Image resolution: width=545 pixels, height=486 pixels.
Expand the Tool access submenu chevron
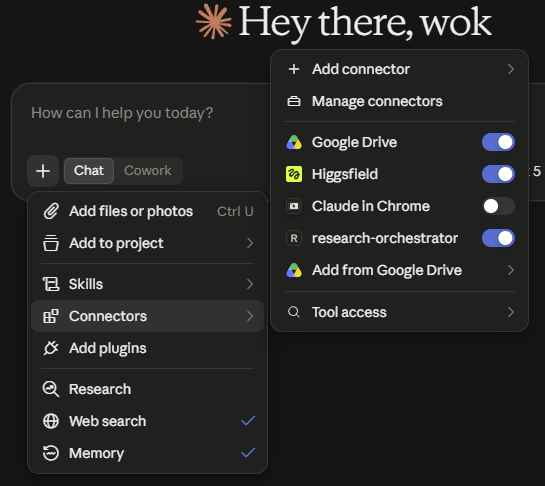pyautogui.click(x=510, y=312)
